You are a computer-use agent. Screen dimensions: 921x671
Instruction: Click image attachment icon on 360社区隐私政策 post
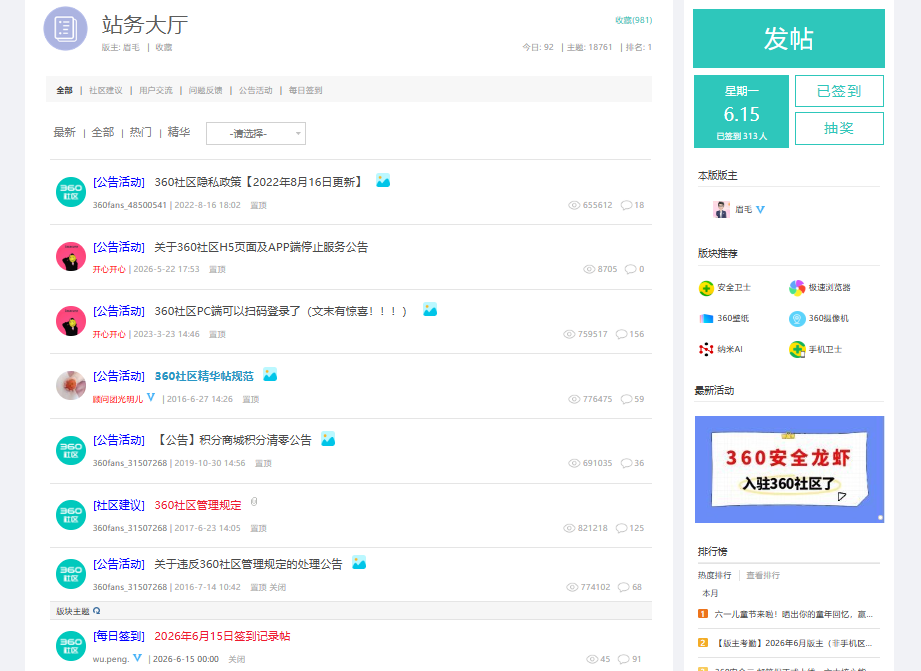383,180
